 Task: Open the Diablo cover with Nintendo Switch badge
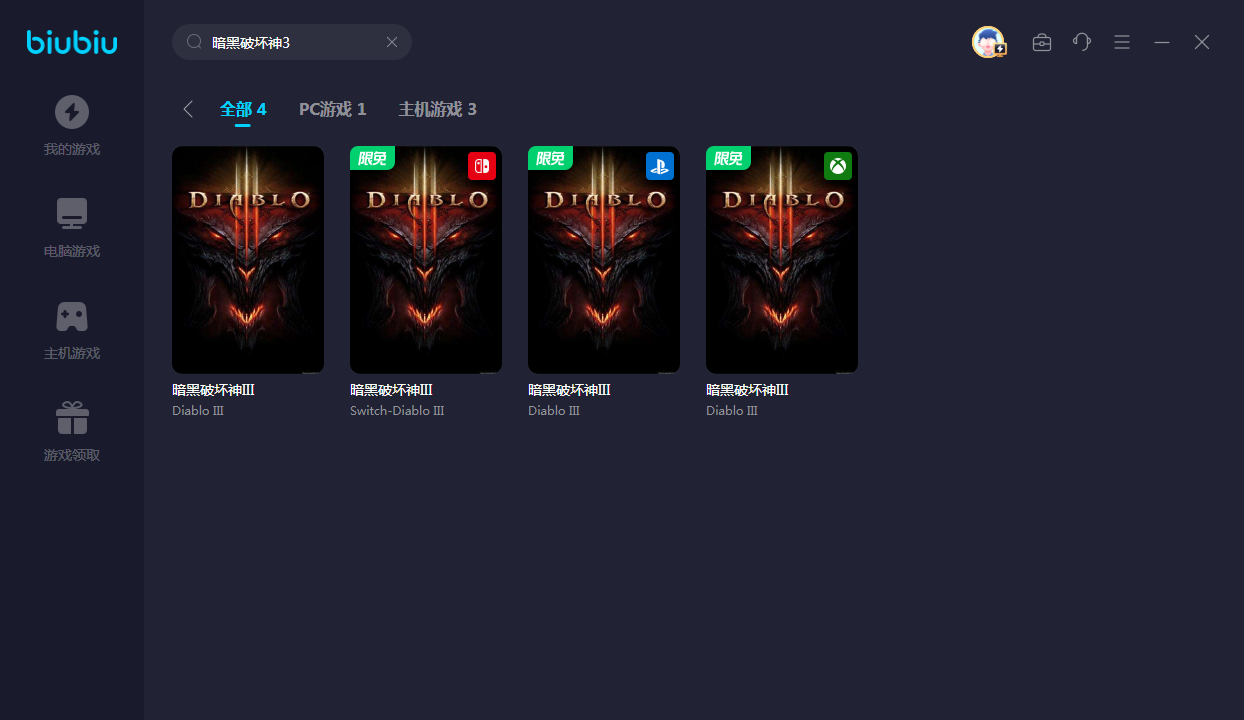[426, 260]
